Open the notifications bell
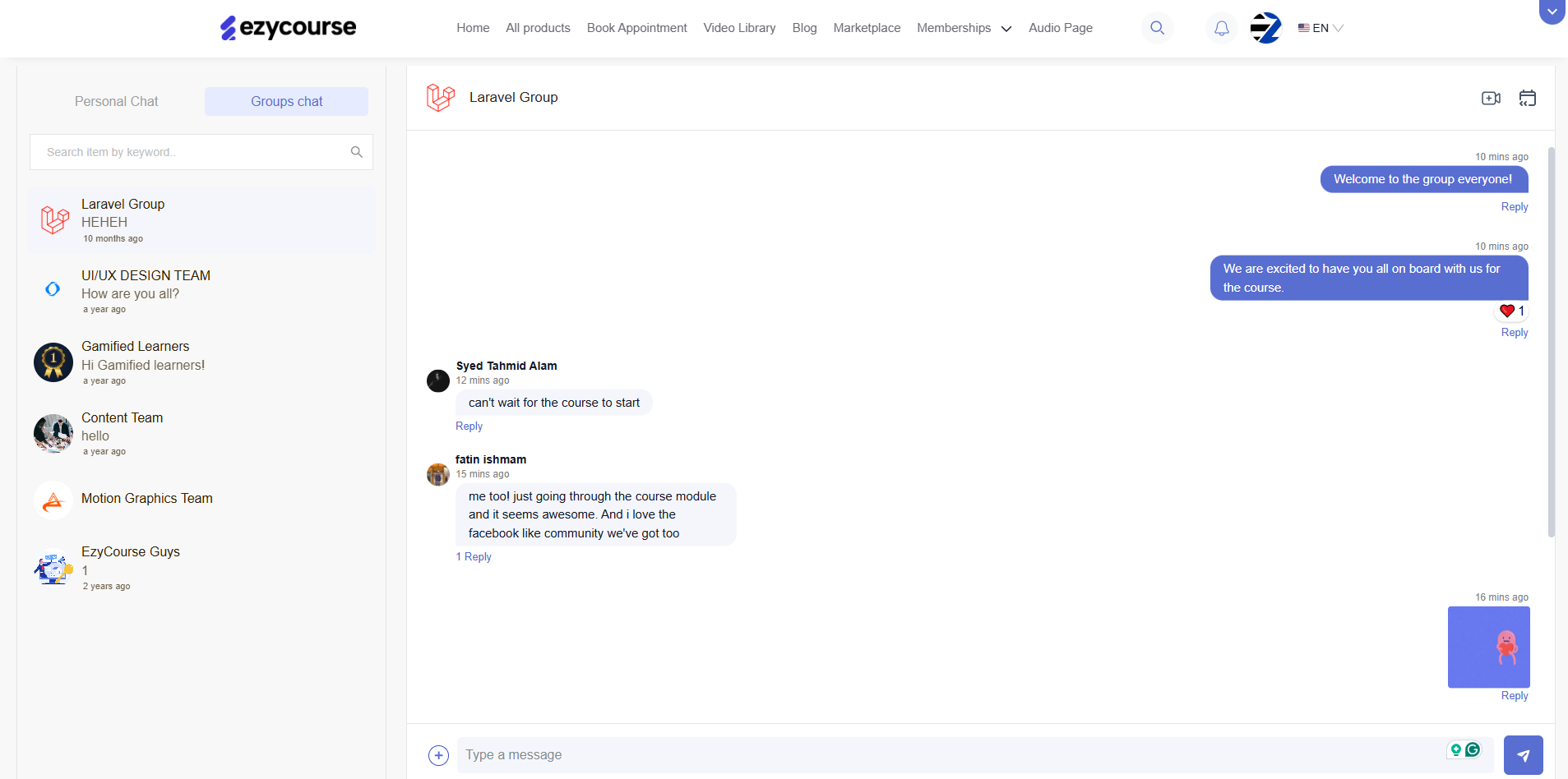 coord(1222,28)
